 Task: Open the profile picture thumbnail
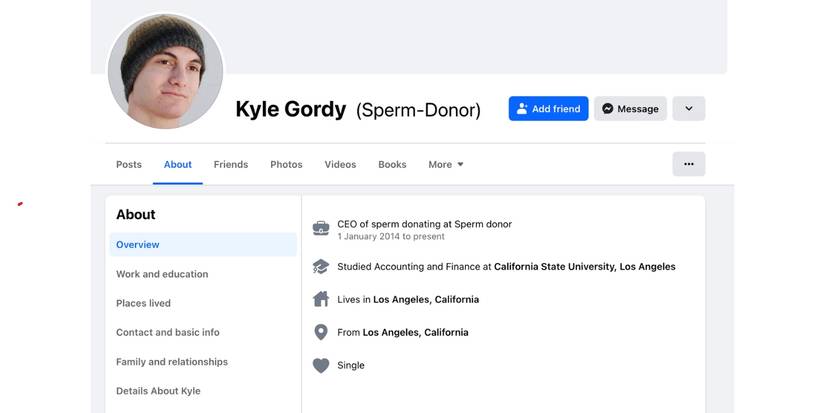pyautogui.click(x=165, y=72)
